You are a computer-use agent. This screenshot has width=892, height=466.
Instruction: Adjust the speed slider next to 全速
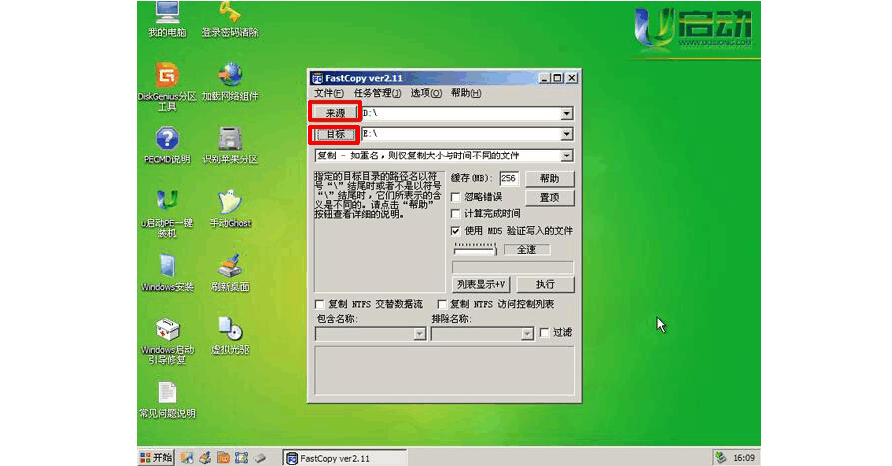coord(473,249)
